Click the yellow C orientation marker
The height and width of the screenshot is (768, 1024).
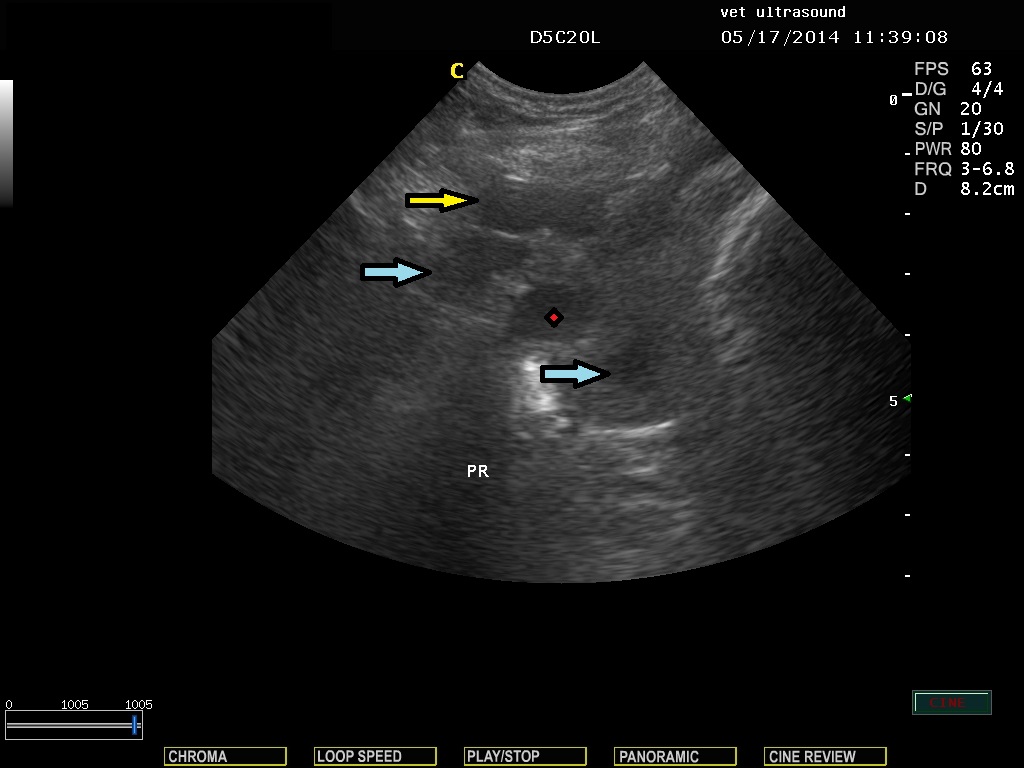[x=457, y=71]
